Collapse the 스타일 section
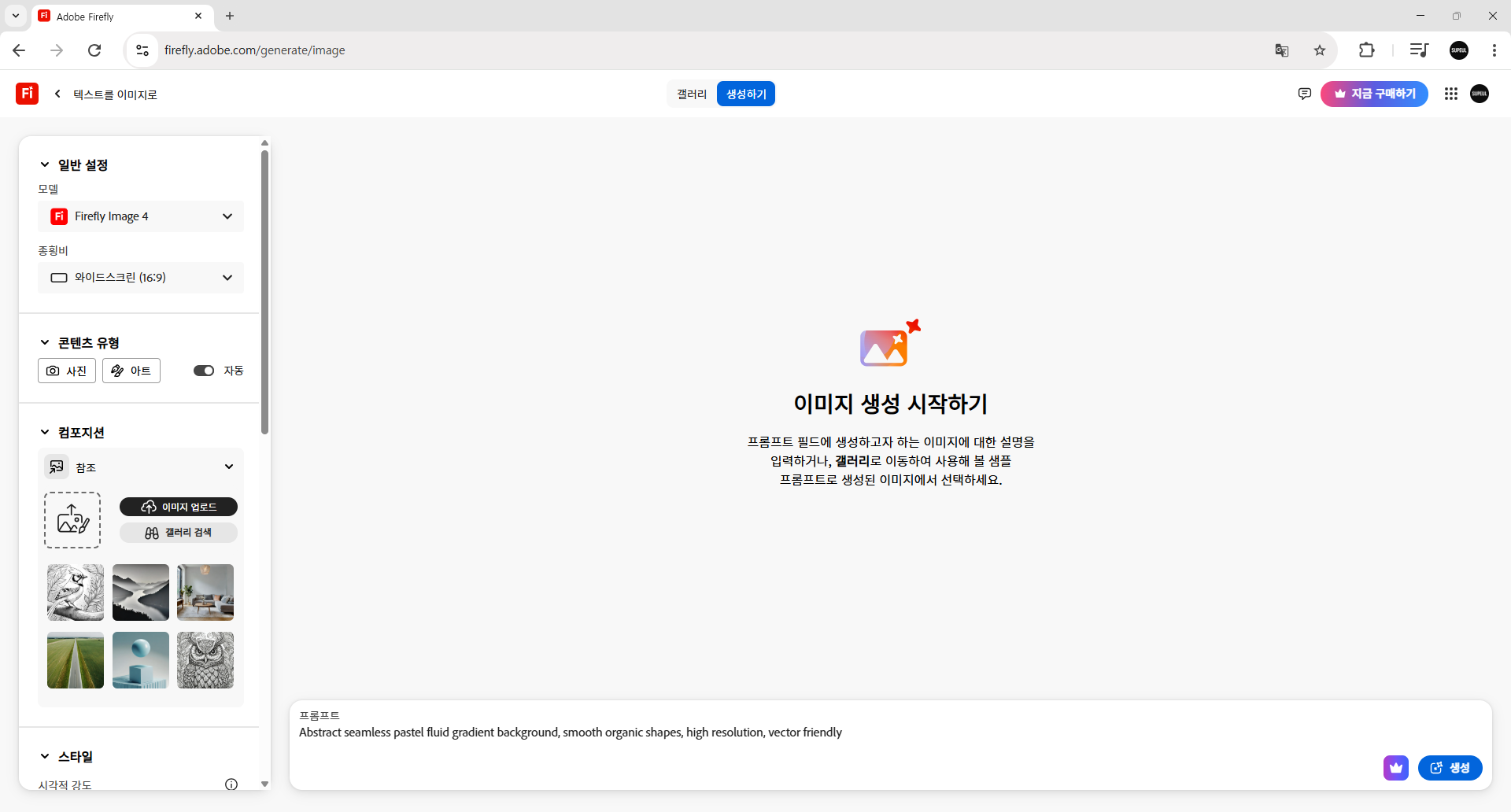The width and height of the screenshot is (1511, 812). click(x=45, y=756)
